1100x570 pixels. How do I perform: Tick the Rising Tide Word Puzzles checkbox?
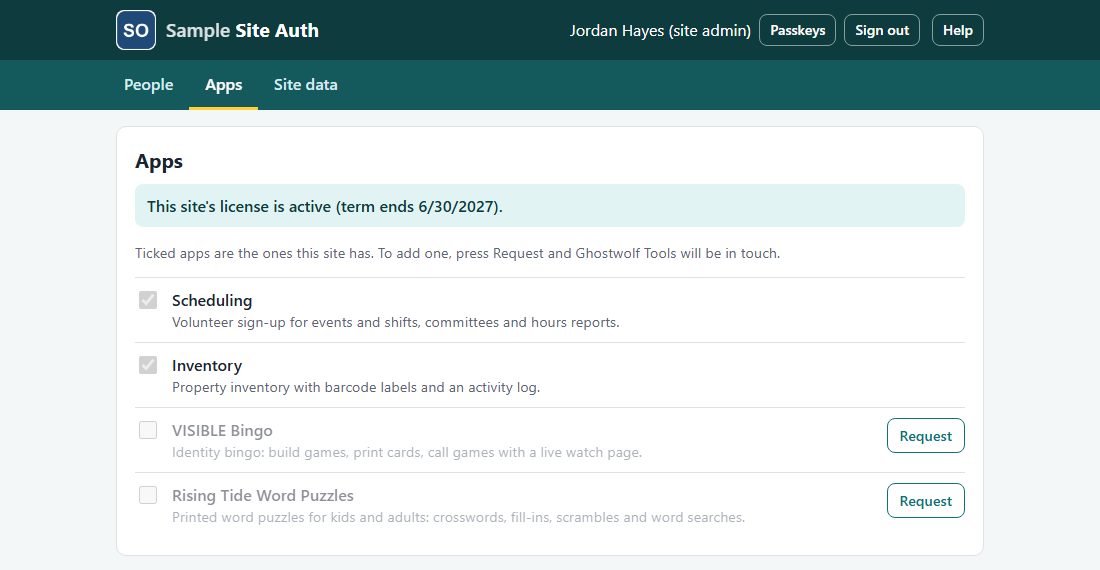pyautogui.click(x=148, y=495)
